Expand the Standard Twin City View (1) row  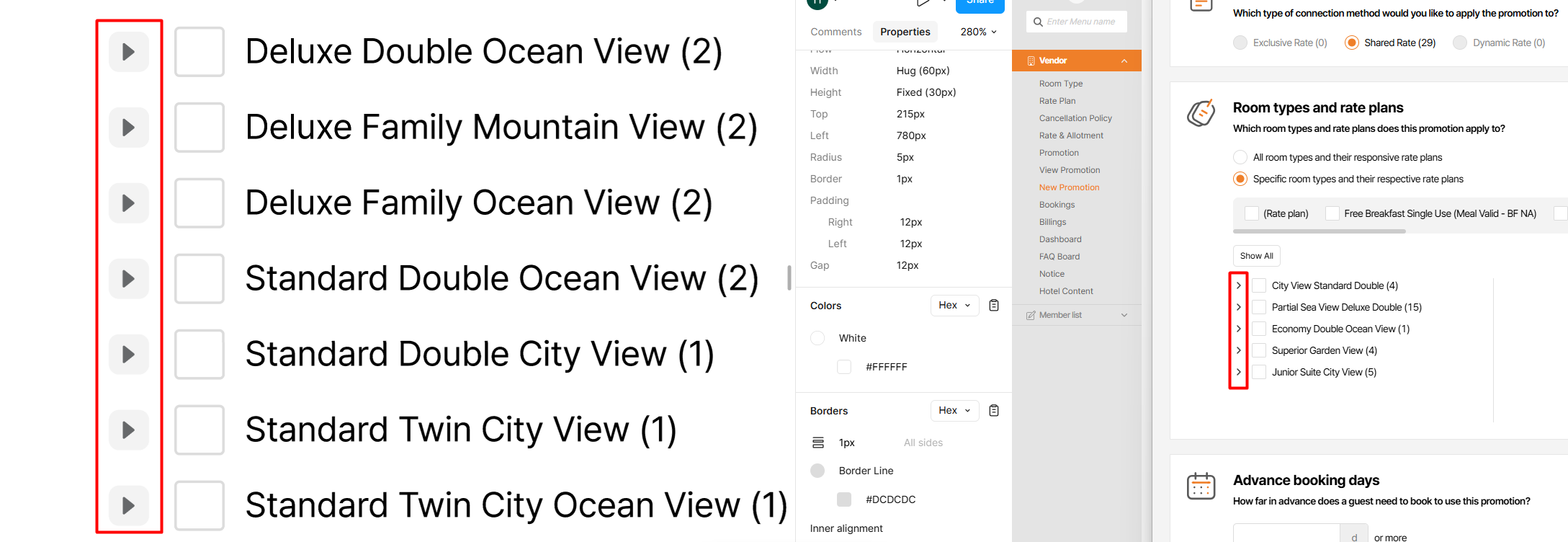point(129,430)
